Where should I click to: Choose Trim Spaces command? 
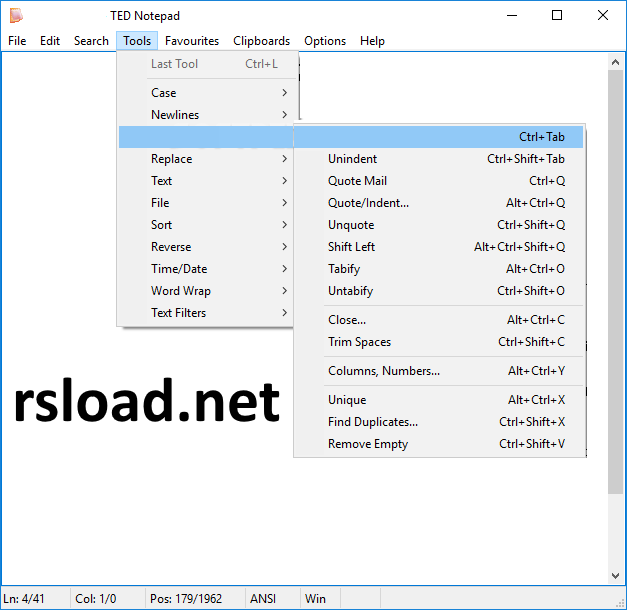[x=439, y=342]
